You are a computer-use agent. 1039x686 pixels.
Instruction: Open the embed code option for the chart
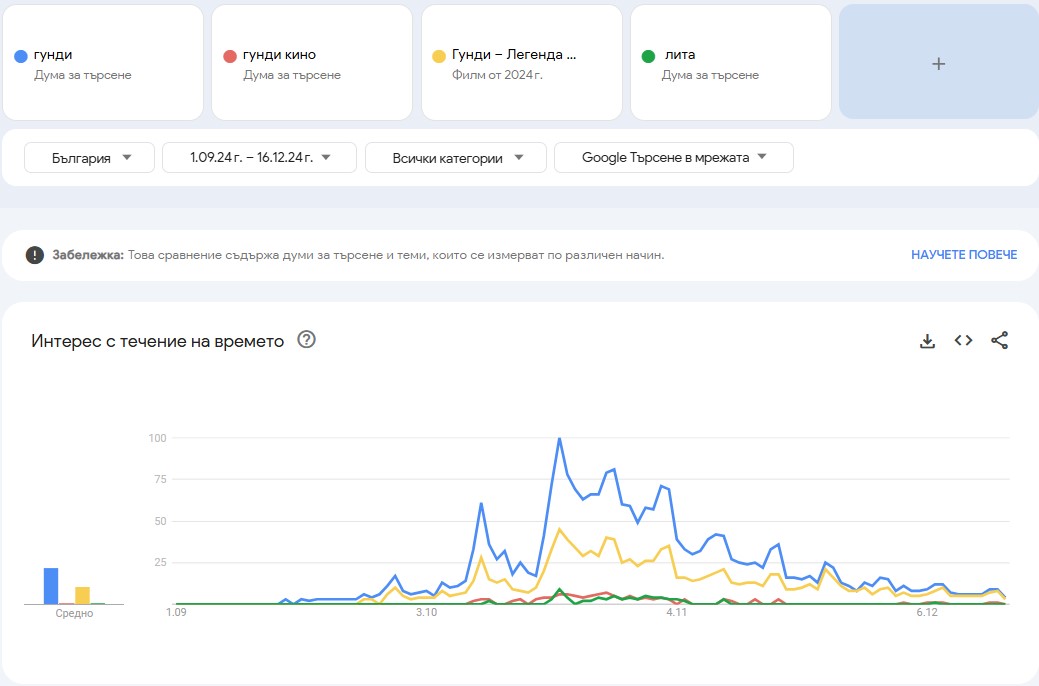click(x=962, y=340)
